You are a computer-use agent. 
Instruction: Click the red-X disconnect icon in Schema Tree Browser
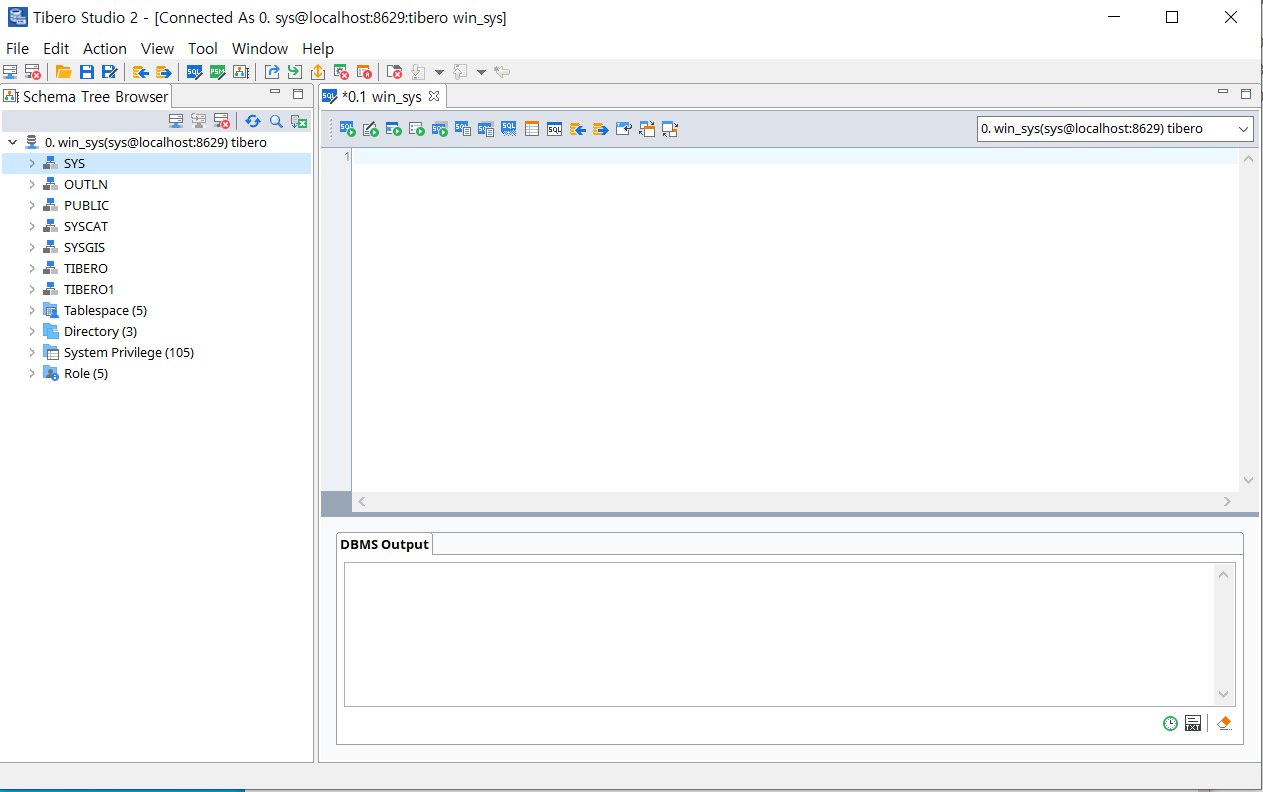click(222, 121)
